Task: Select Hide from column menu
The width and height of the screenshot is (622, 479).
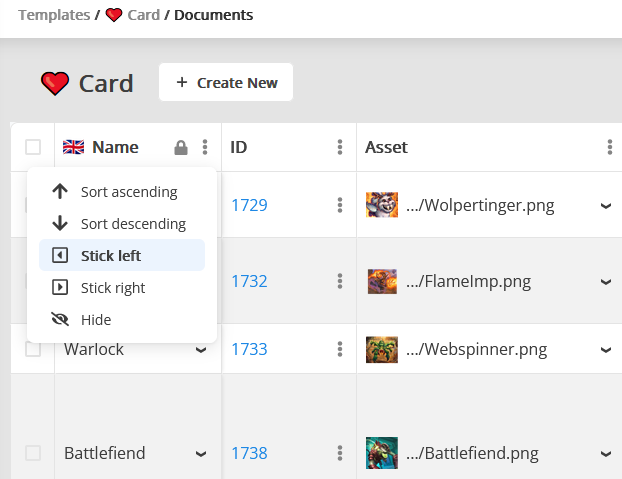Action: coord(122,320)
